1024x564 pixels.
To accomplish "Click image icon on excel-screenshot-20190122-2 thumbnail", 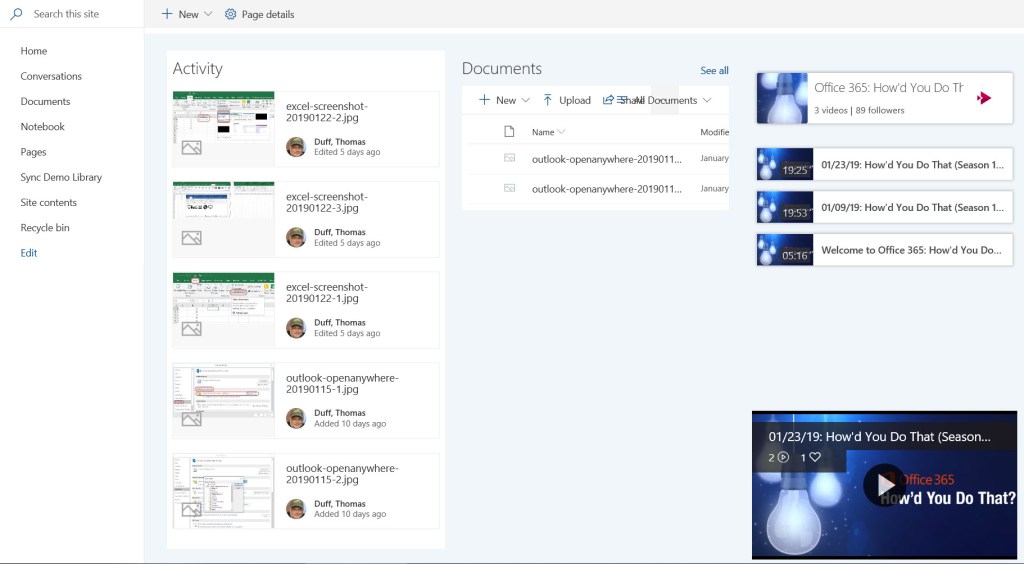I will coord(191,148).
